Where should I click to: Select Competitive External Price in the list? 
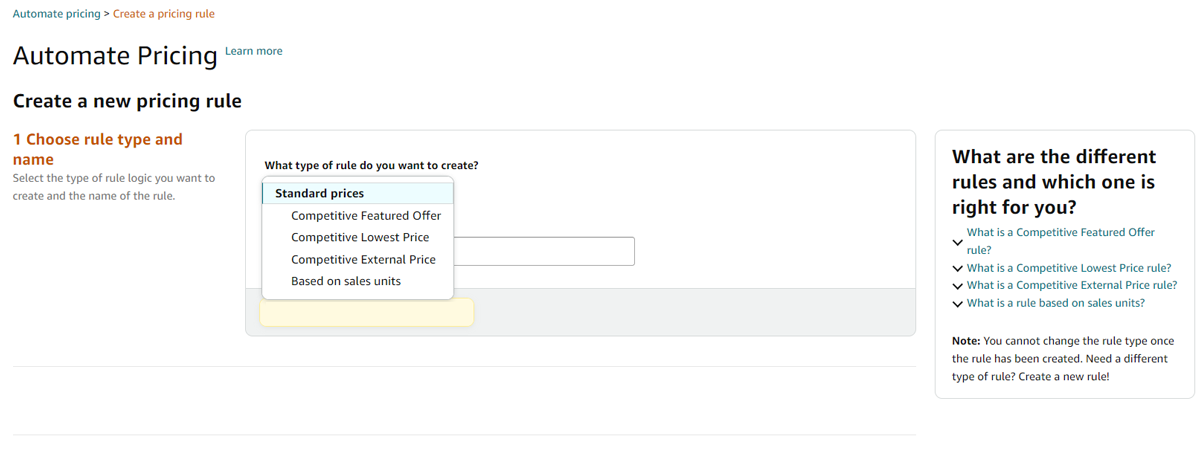pyautogui.click(x=363, y=259)
